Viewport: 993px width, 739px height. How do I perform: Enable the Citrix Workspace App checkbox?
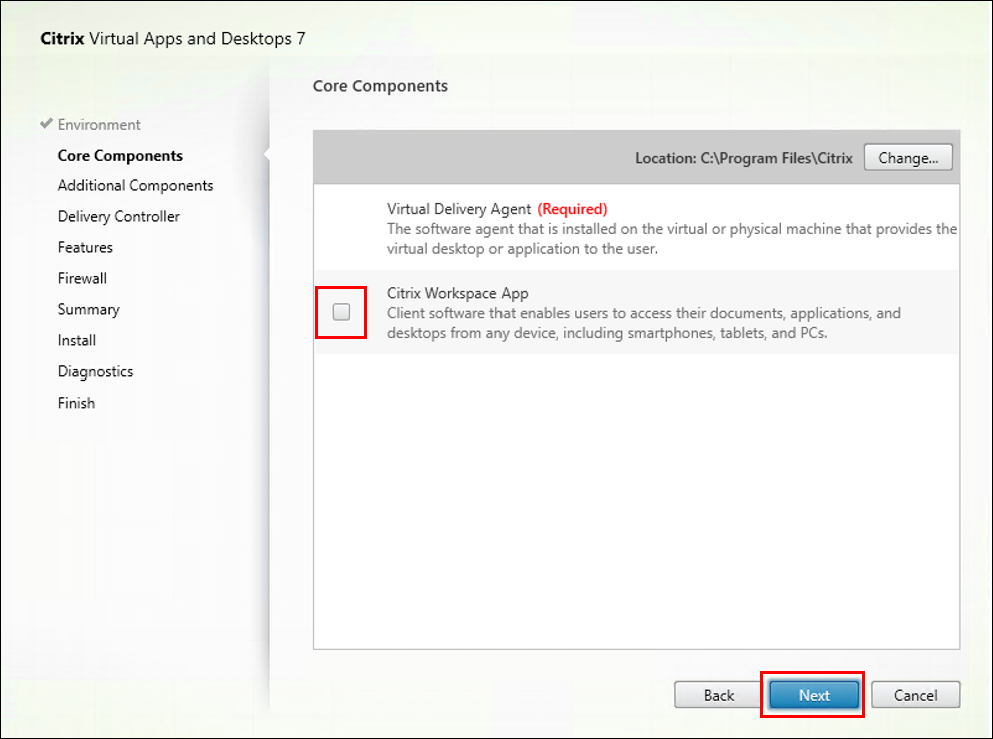[342, 312]
